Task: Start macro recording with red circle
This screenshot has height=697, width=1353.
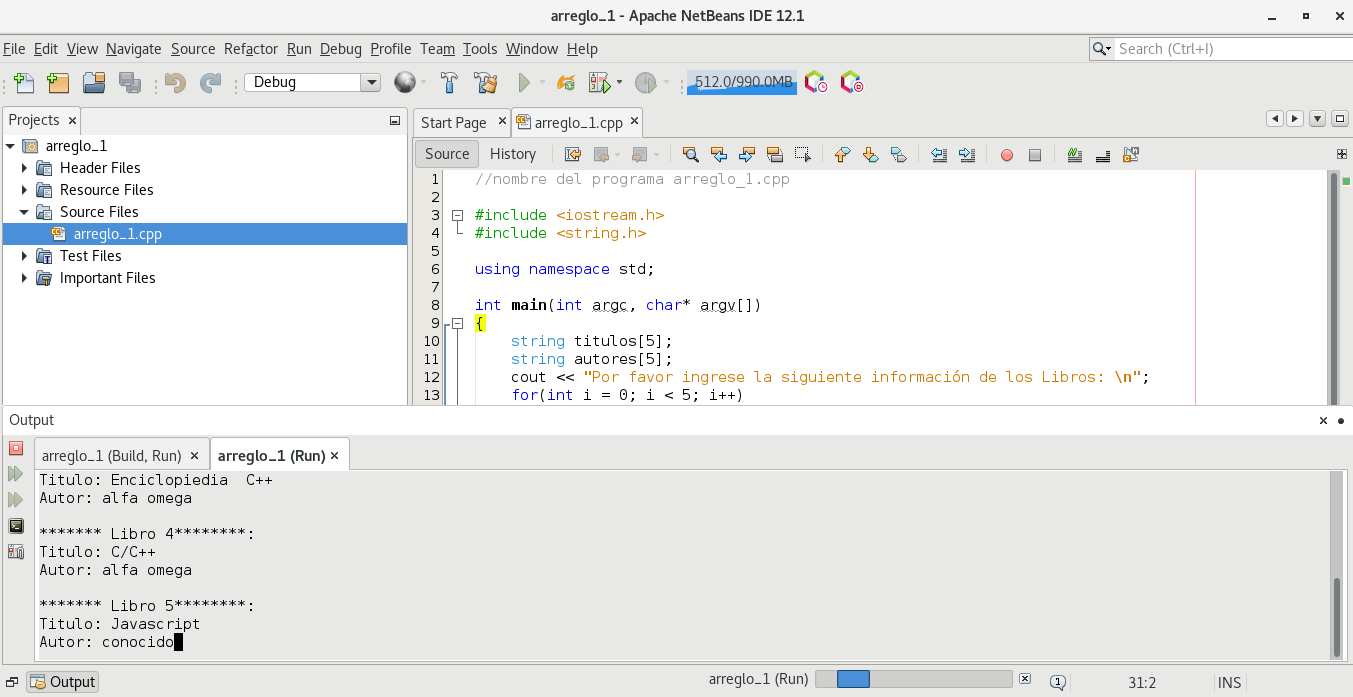Action: [x=1007, y=155]
